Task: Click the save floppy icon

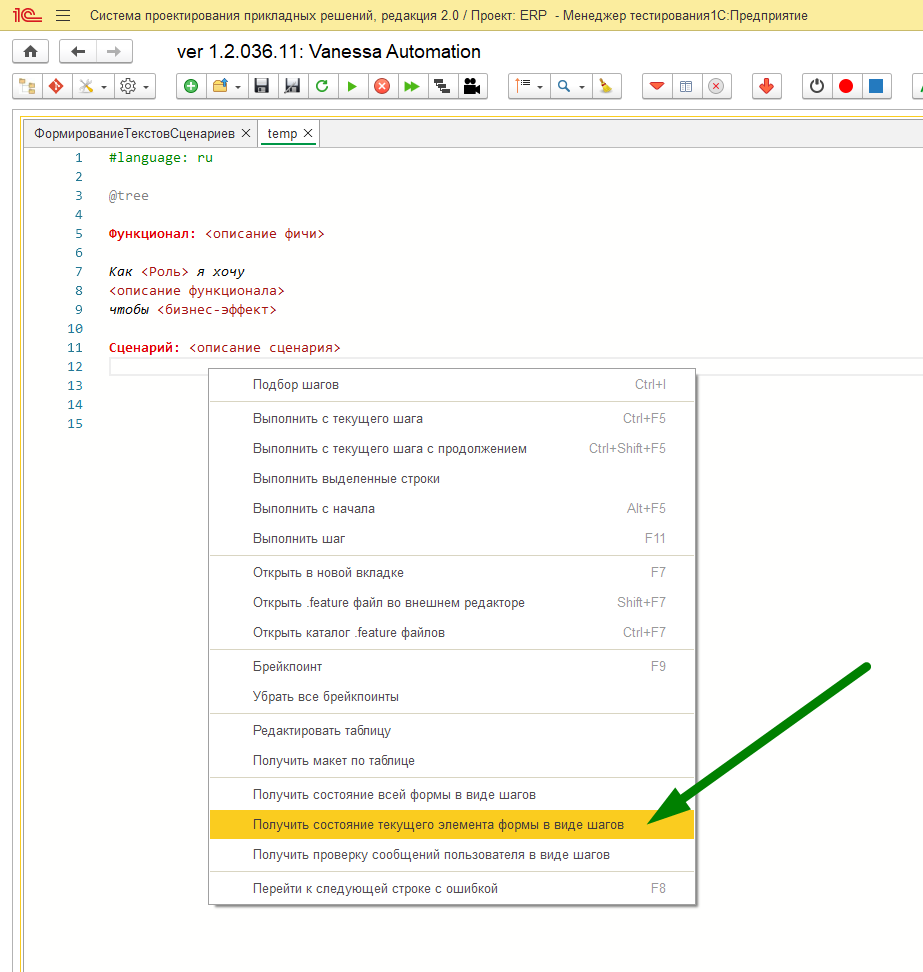Action: [262, 86]
